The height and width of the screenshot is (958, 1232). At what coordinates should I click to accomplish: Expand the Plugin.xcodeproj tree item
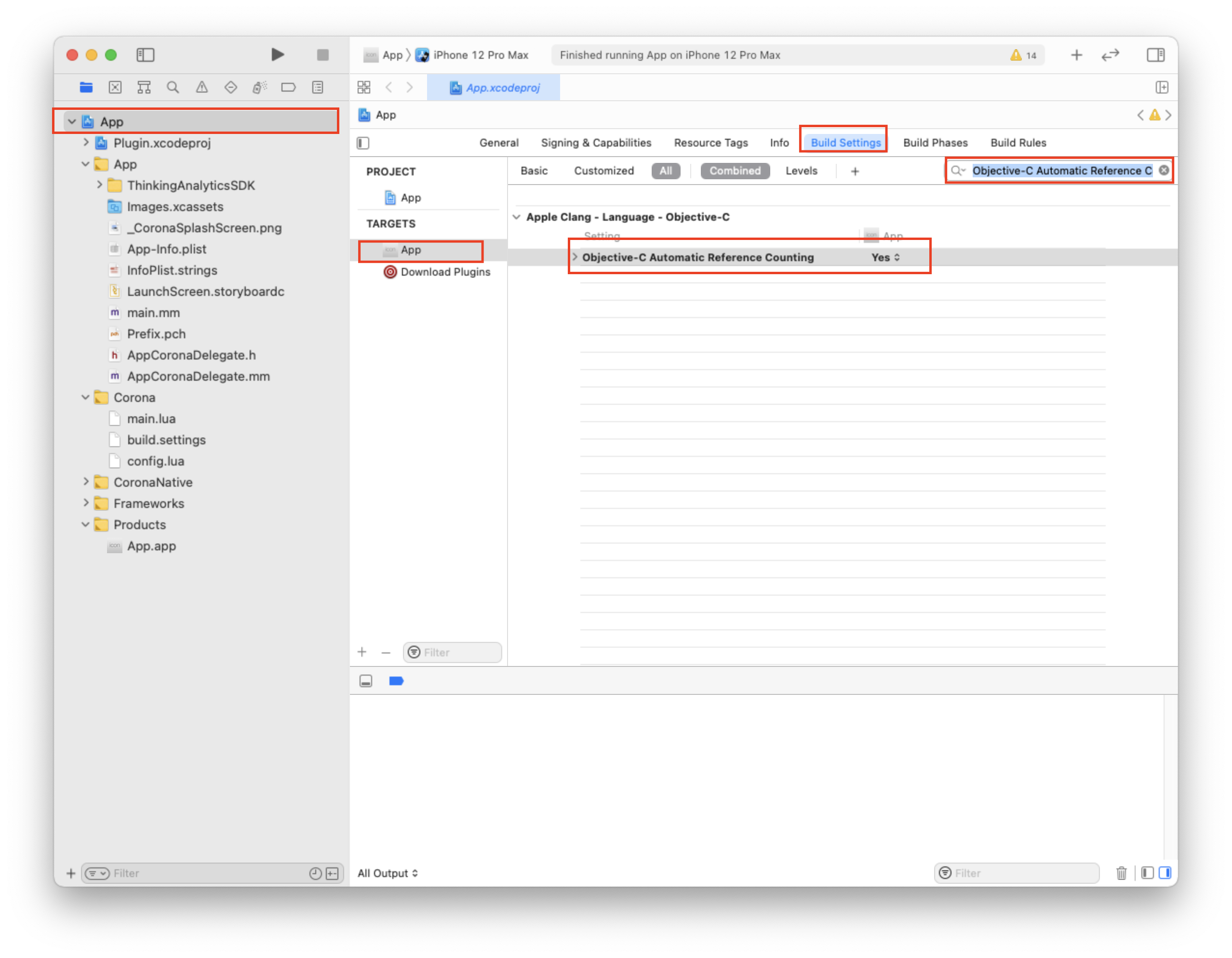[86, 143]
